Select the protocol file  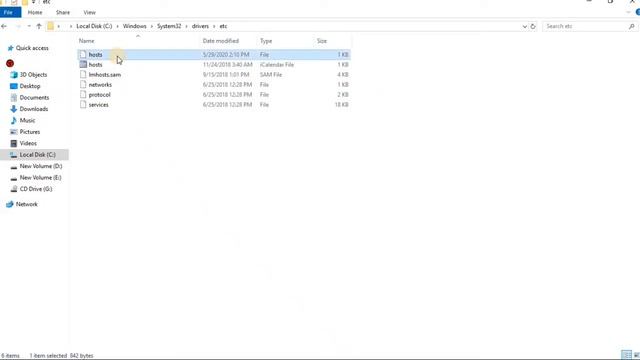click(x=214, y=95)
